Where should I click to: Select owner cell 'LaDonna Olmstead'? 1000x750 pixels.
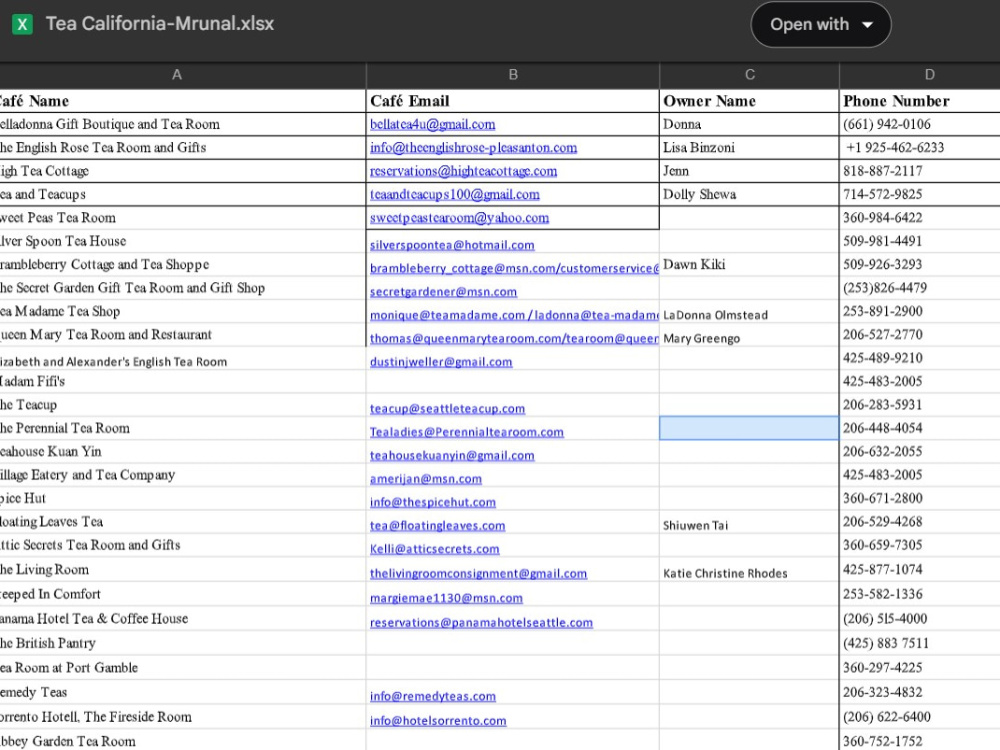pyautogui.click(x=749, y=312)
